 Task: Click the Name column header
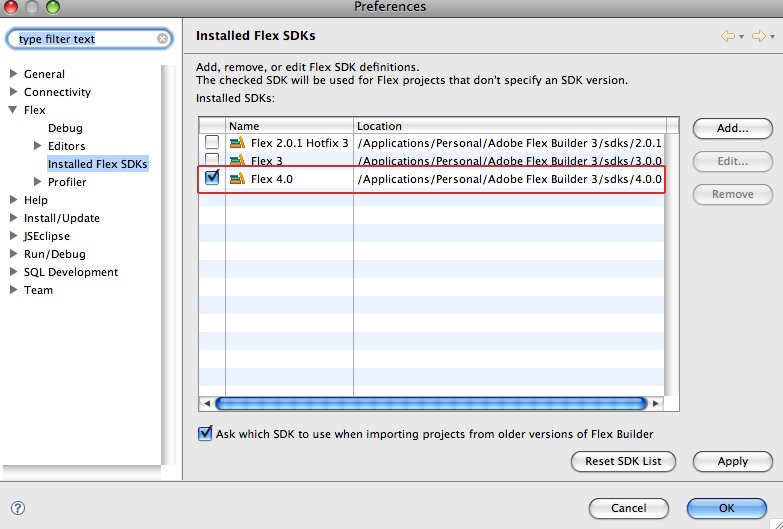(x=290, y=126)
